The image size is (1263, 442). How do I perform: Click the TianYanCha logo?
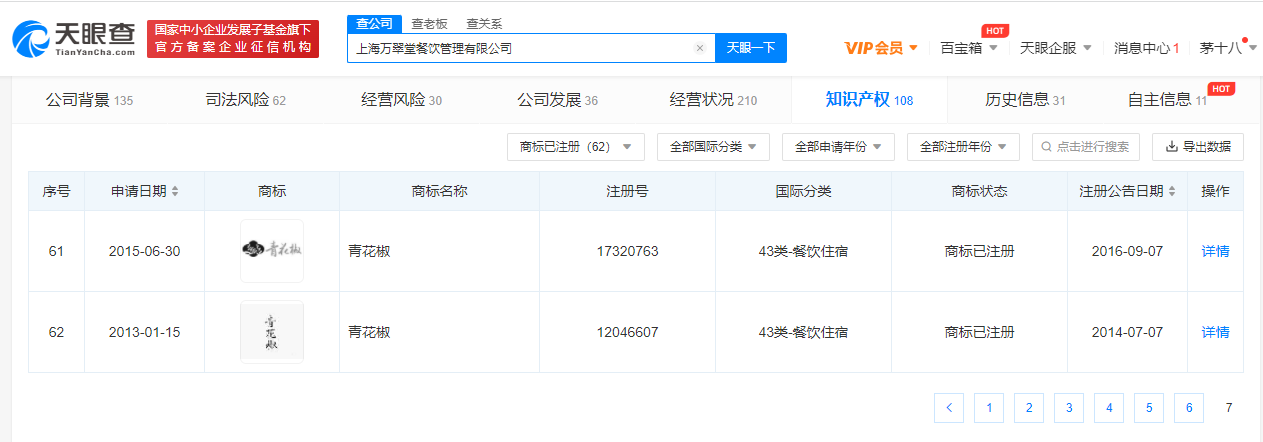tap(74, 38)
